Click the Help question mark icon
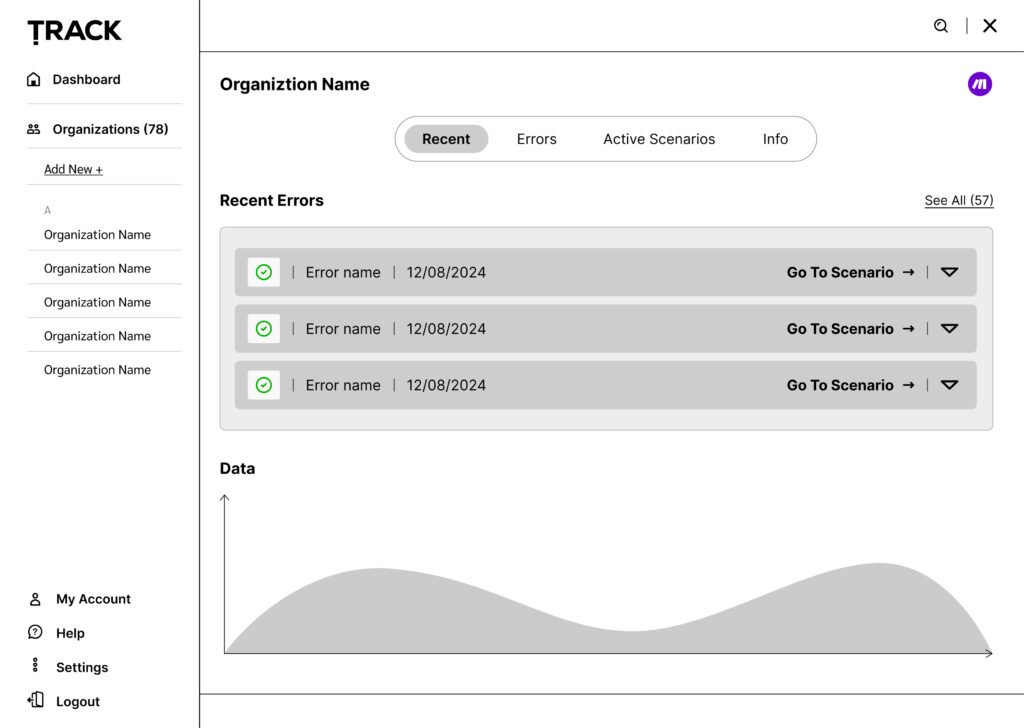Screen dimensions: 1024x728 pyautogui.click(x=35, y=633)
